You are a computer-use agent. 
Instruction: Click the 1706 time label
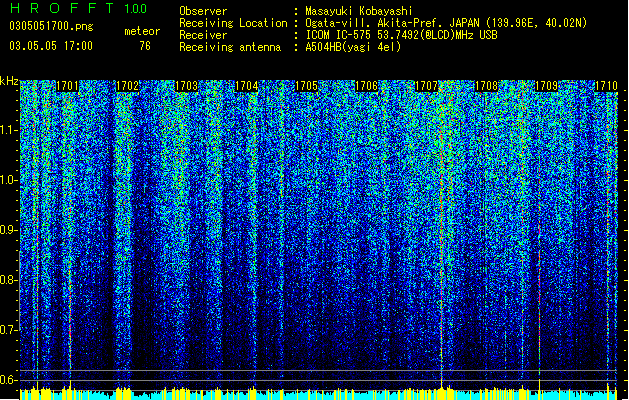[x=367, y=86]
